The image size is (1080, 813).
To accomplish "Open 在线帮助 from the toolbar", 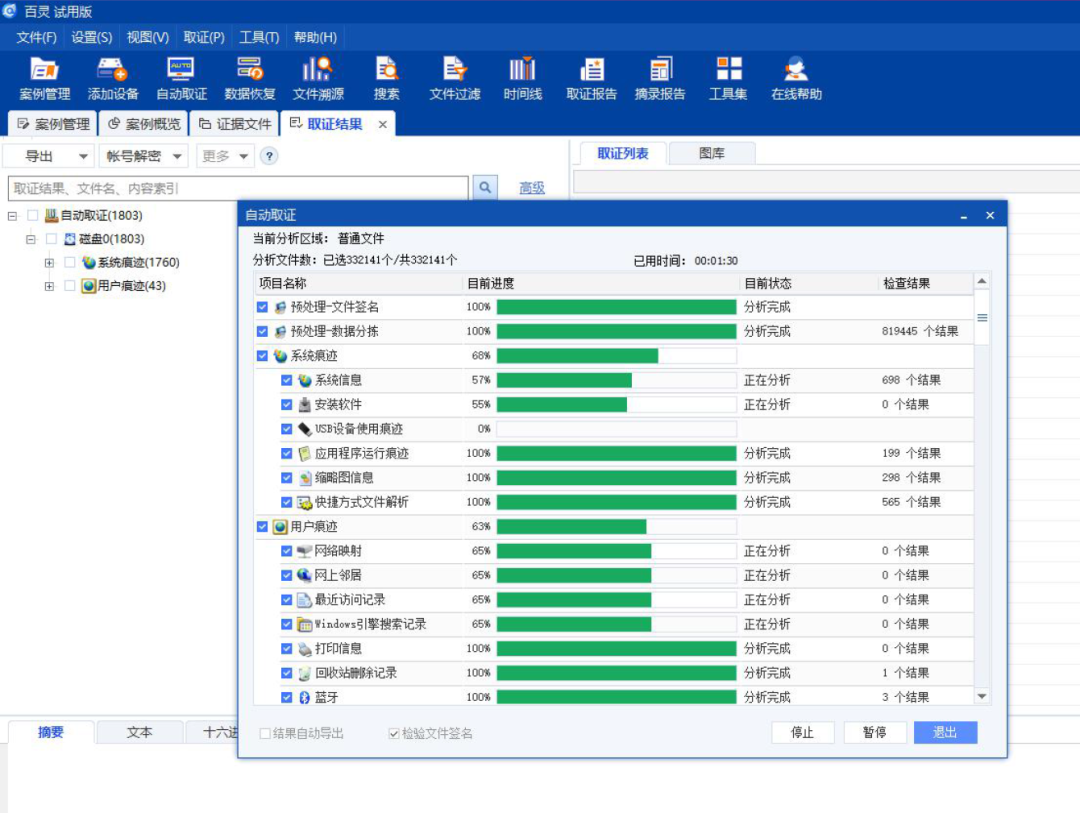I will pos(796,78).
